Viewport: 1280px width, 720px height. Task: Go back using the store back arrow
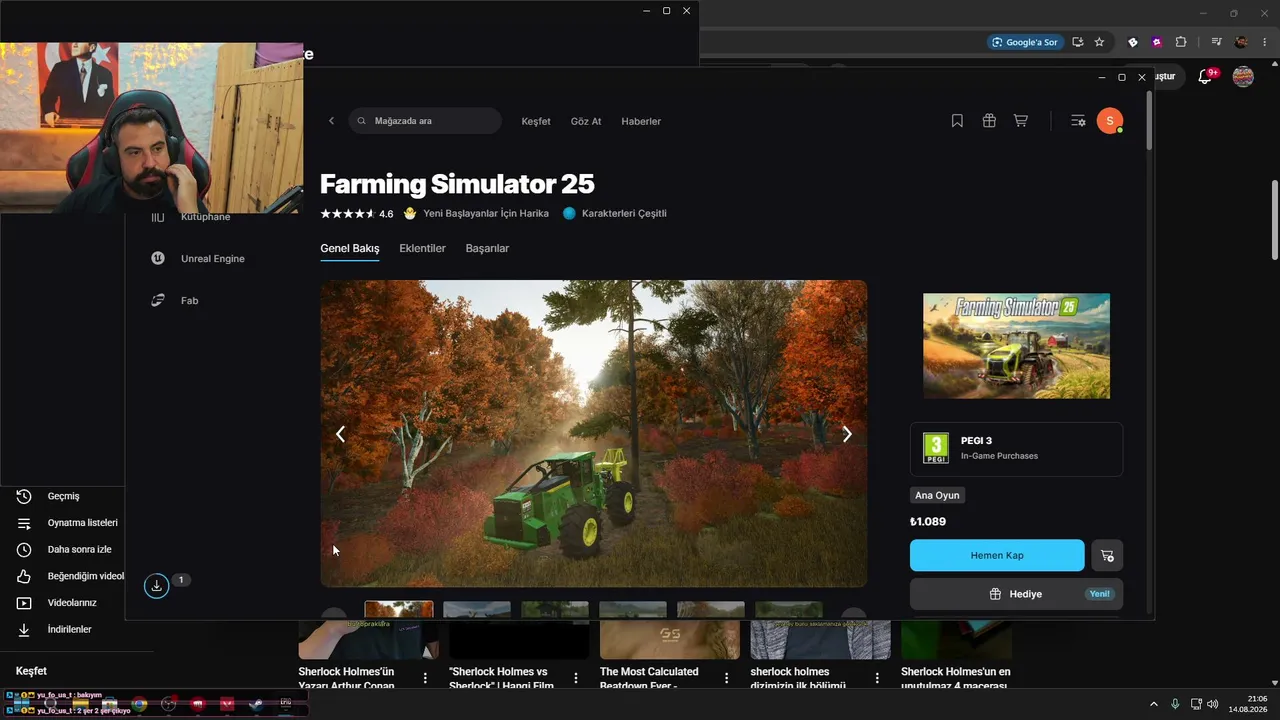(331, 121)
